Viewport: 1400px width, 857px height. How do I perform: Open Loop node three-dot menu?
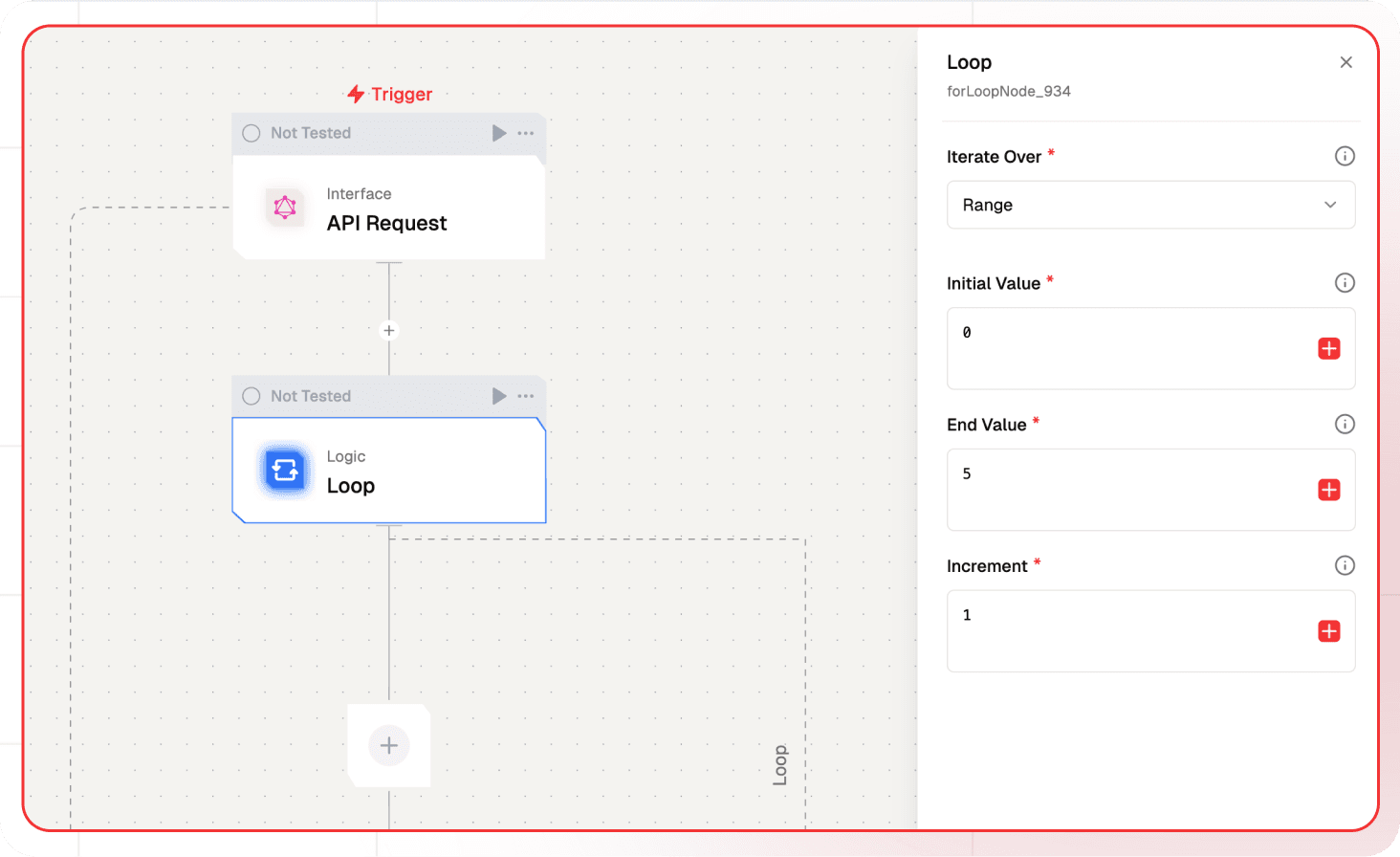tap(526, 396)
